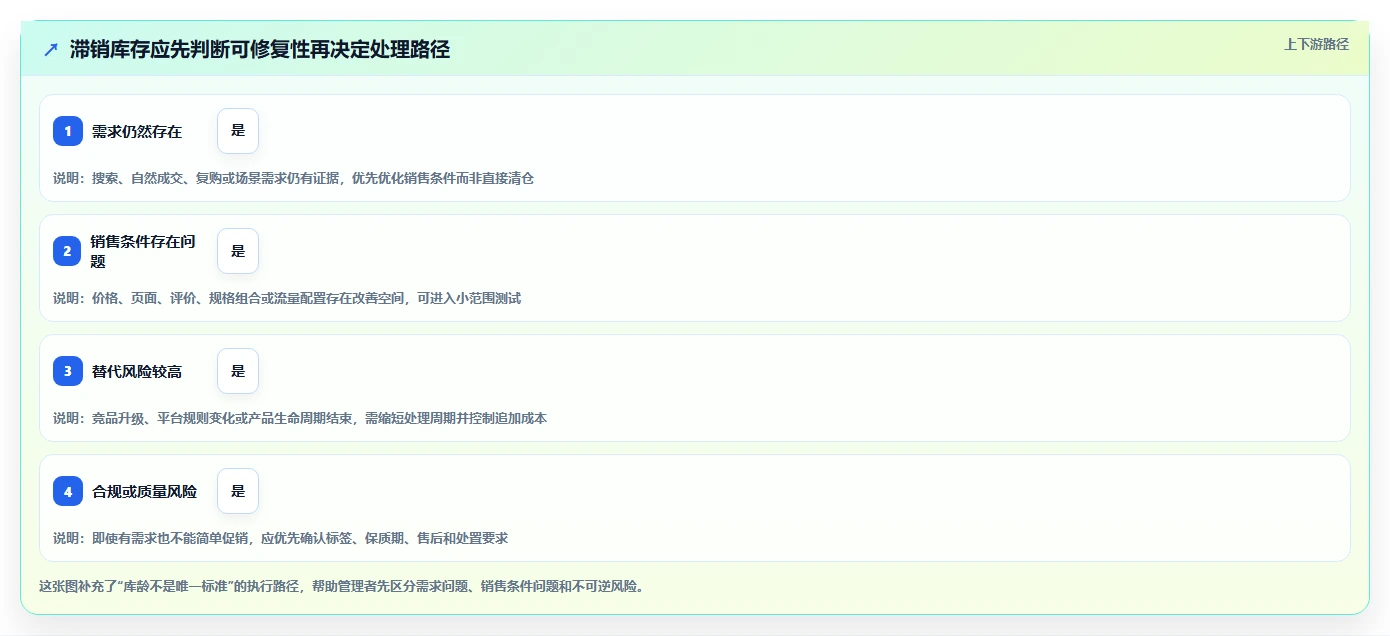
Task: Click the 是 button next to 销售条件存在问题
Action: click(x=238, y=251)
